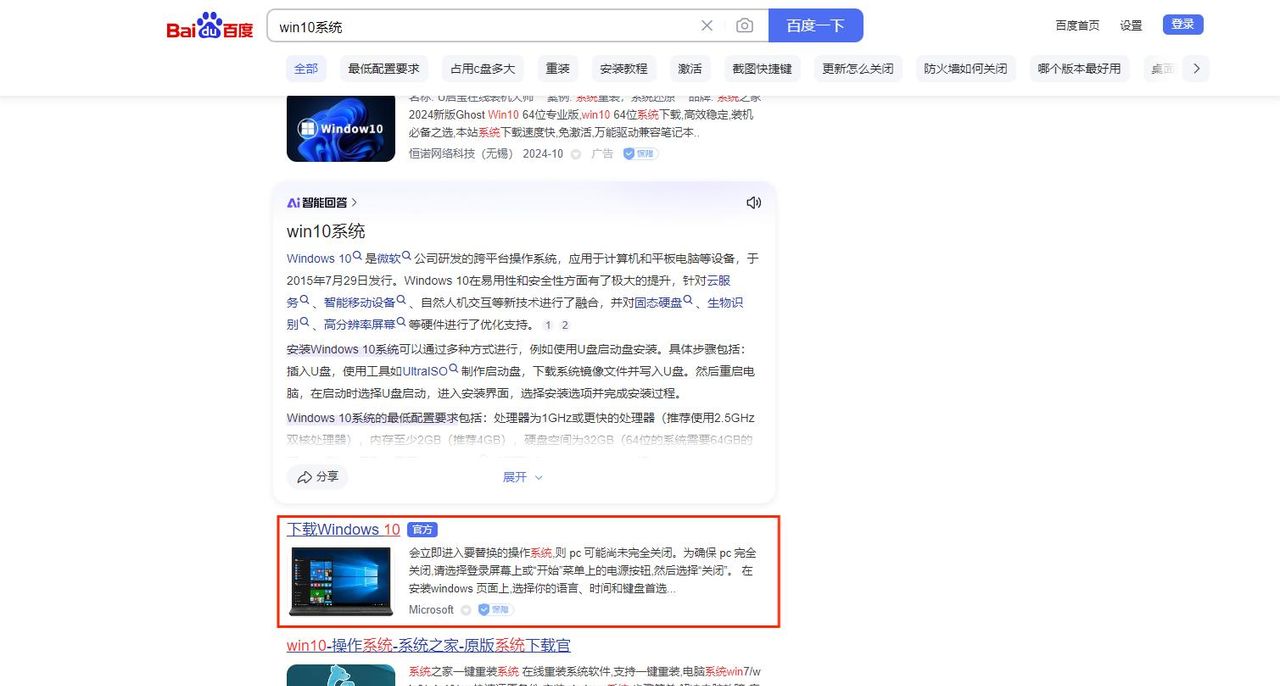This screenshot has height=686, width=1280.
Task: Click the 分享 button
Action: [317, 477]
